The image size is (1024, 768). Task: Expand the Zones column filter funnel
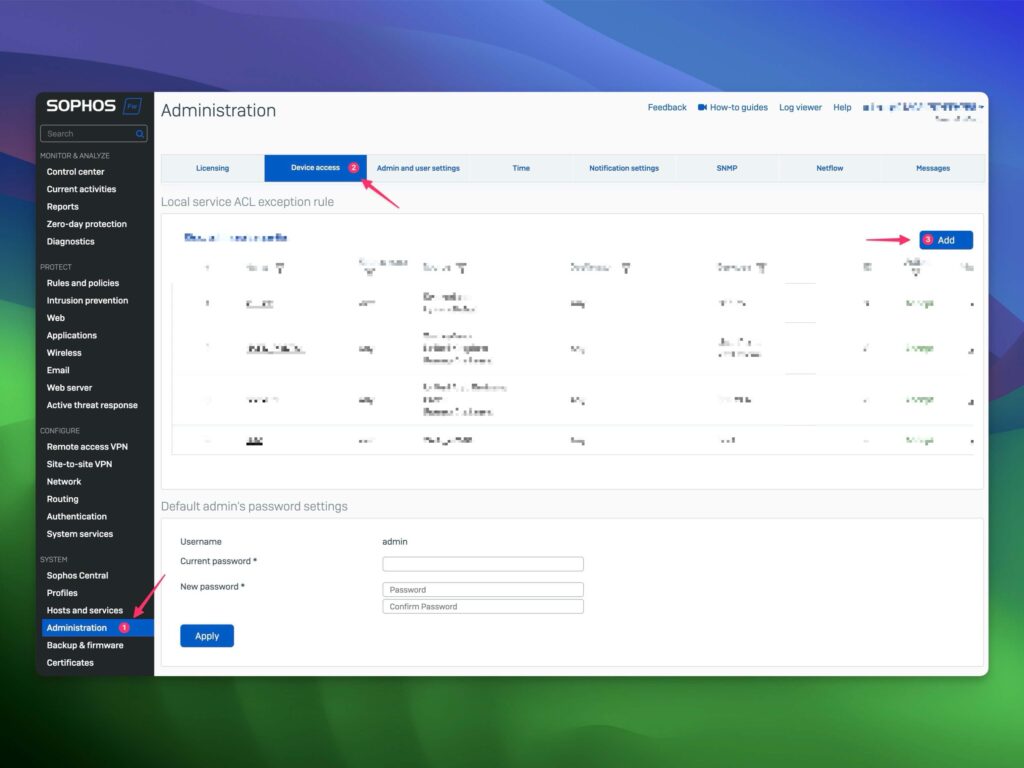pos(461,267)
